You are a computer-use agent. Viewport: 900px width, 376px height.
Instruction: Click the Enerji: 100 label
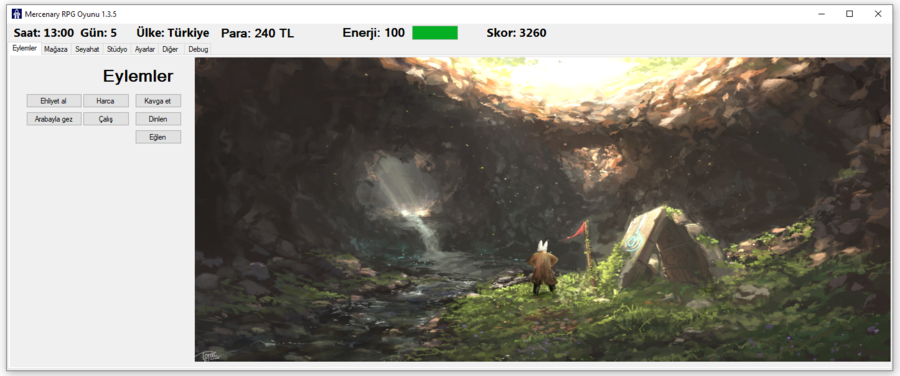tap(374, 33)
